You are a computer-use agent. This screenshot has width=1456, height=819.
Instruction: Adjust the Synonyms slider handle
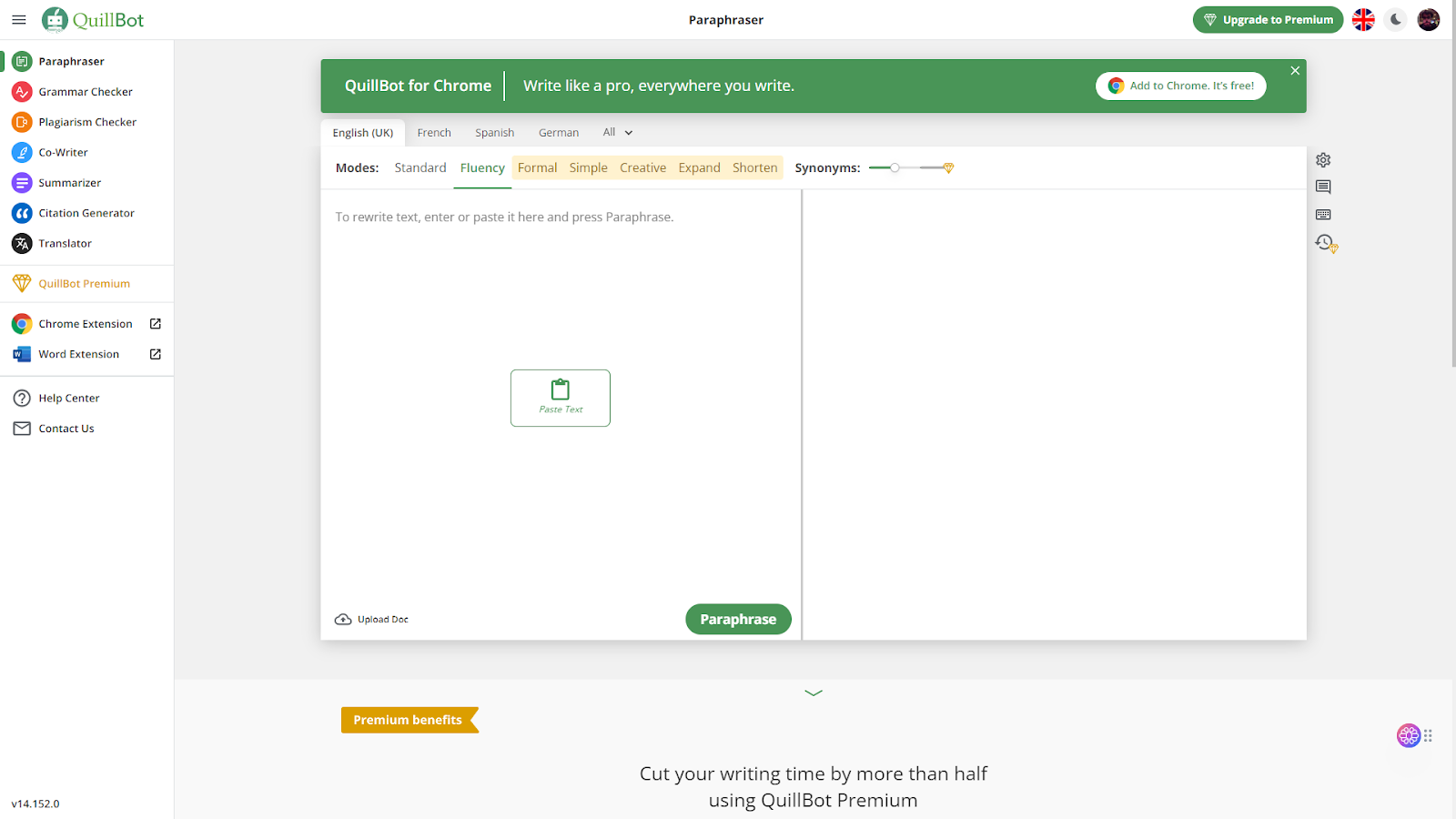[x=895, y=167]
